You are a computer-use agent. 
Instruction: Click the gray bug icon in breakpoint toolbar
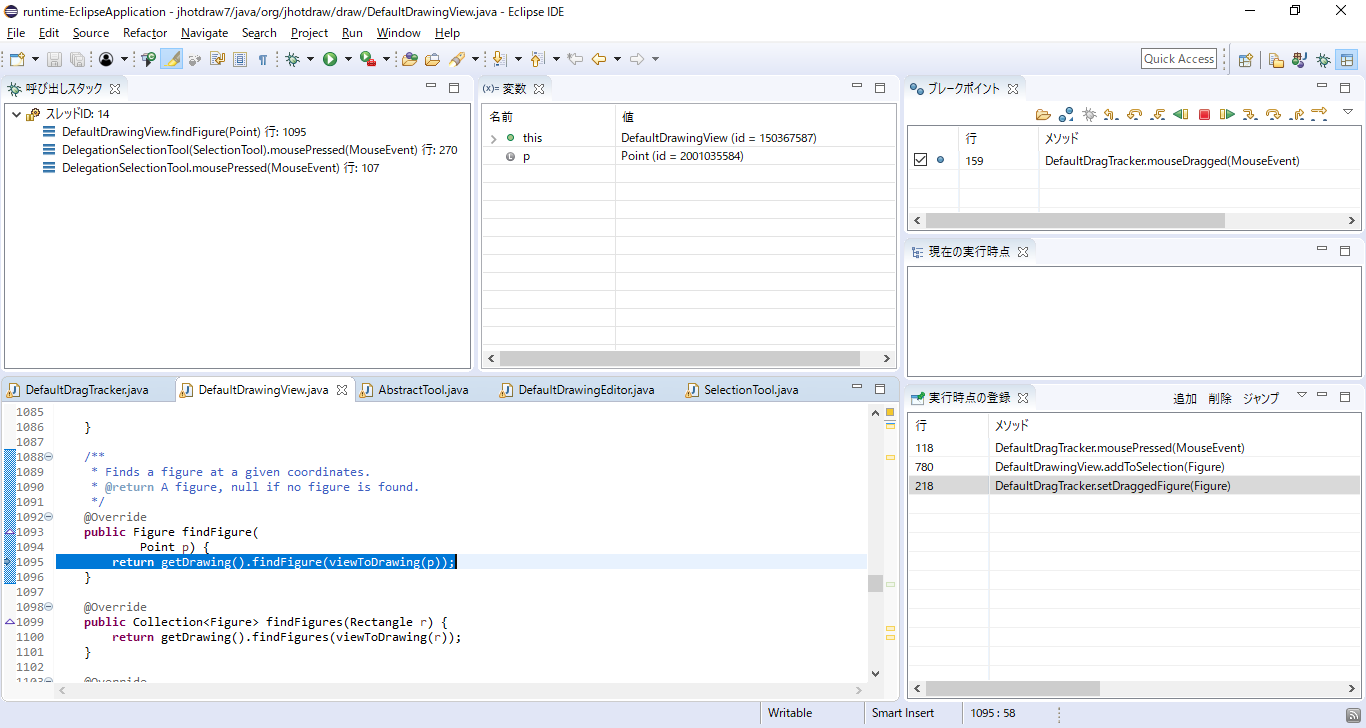1089,114
